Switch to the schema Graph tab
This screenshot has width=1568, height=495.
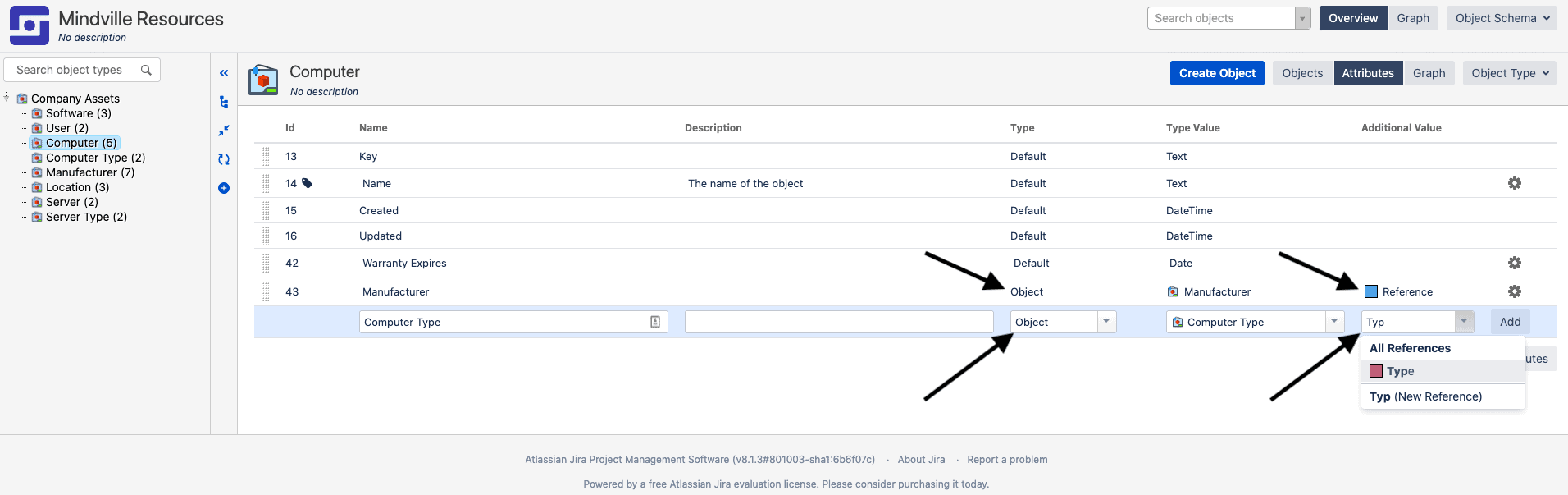(1413, 18)
